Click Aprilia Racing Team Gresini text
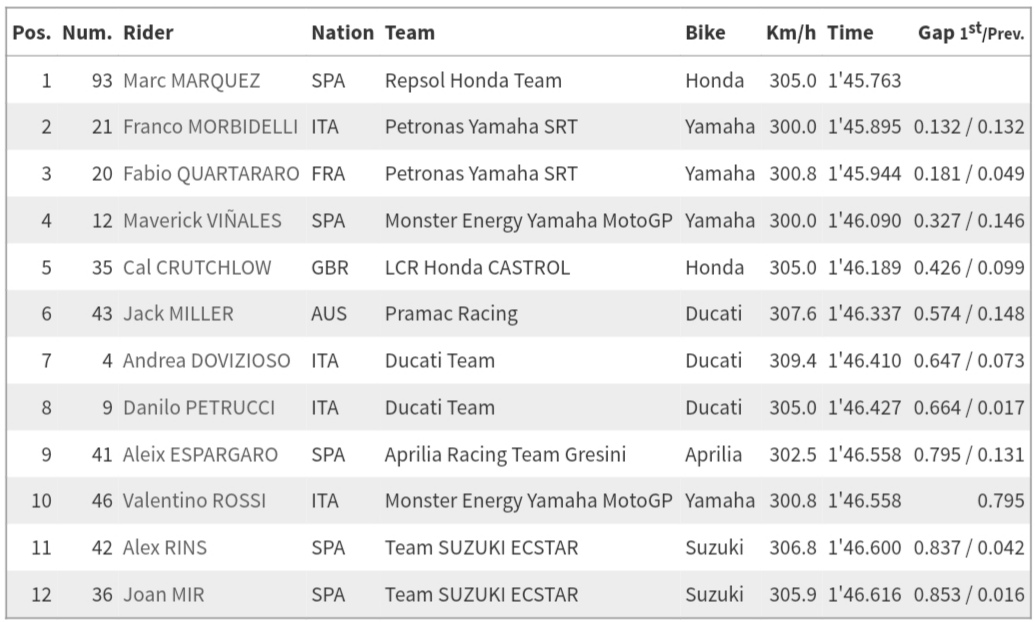This screenshot has width=1035, height=622. 505,455
